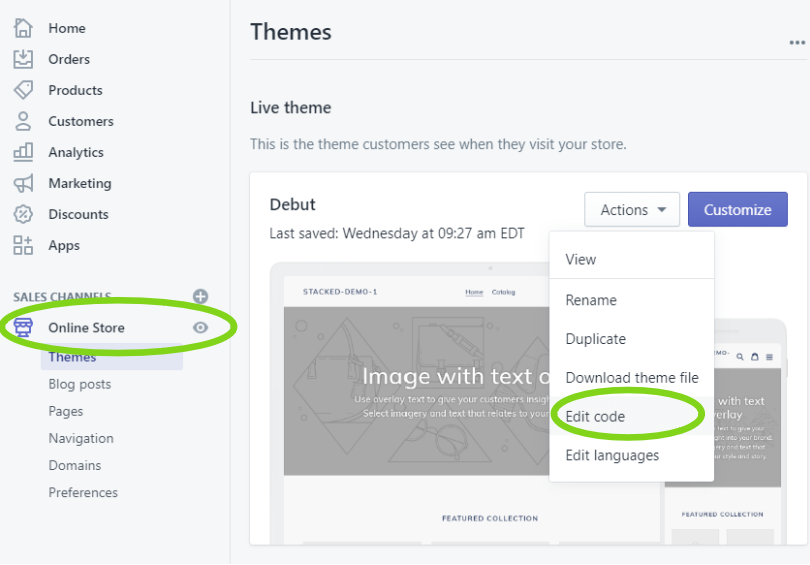This screenshot has height=565, width=810.
Task: Add a sales channel with plus icon
Action: tap(200, 296)
